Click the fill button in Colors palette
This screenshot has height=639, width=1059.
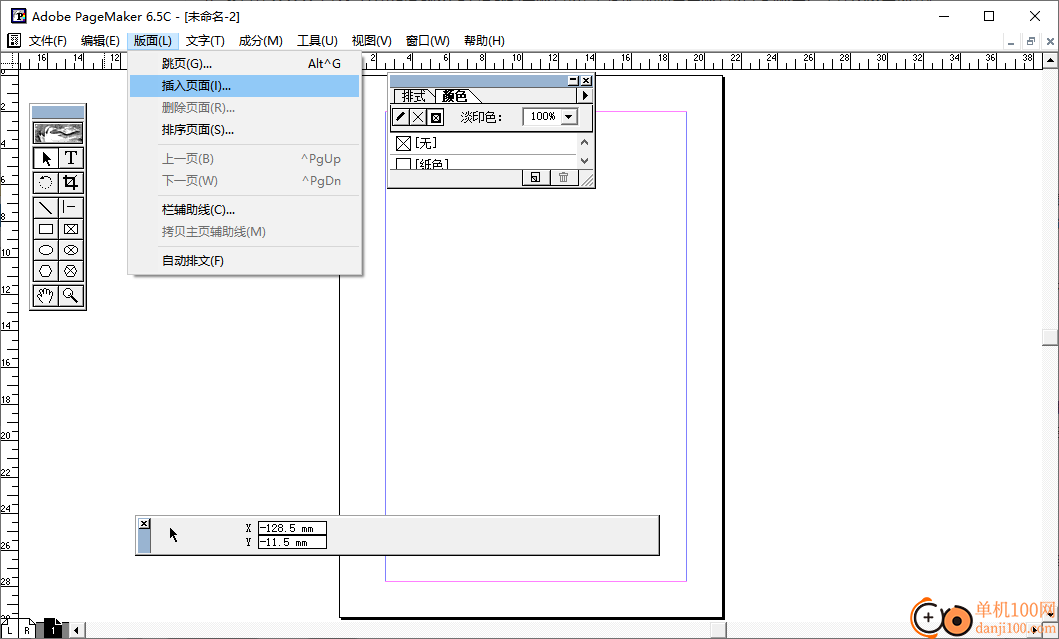(418, 117)
